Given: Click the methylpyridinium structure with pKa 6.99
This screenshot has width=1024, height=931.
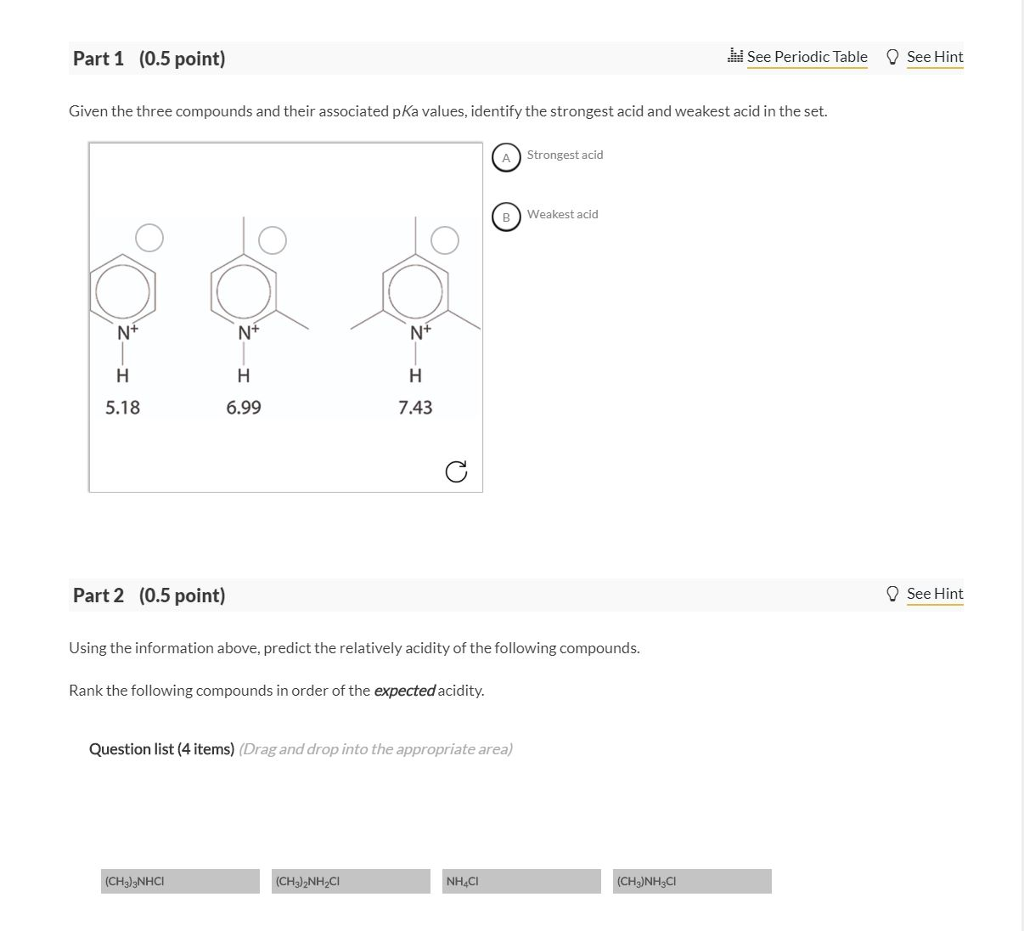Looking at the screenshot, I should tap(244, 290).
